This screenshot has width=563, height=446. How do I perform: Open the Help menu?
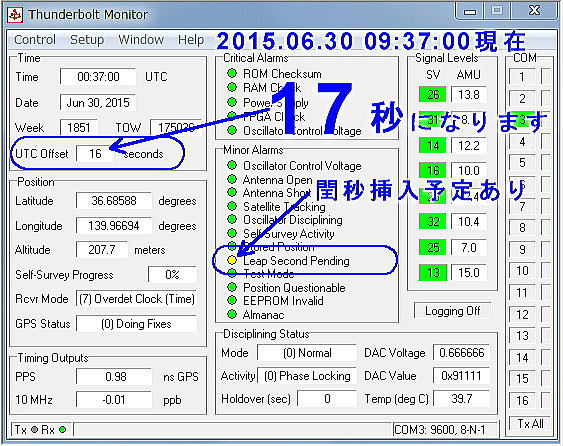pyautogui.click(x=191, y=40)
